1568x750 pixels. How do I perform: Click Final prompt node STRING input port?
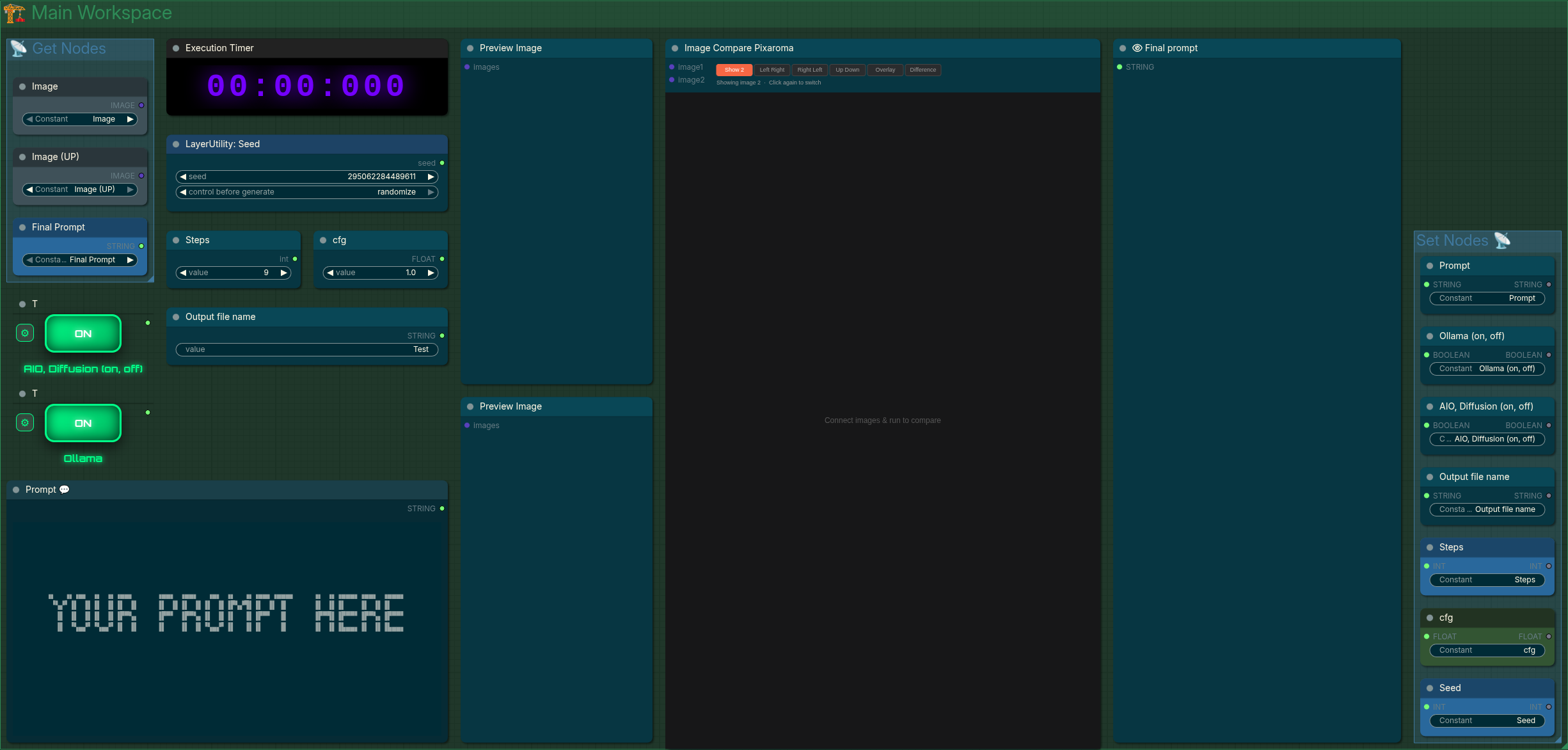[1120, 67]
